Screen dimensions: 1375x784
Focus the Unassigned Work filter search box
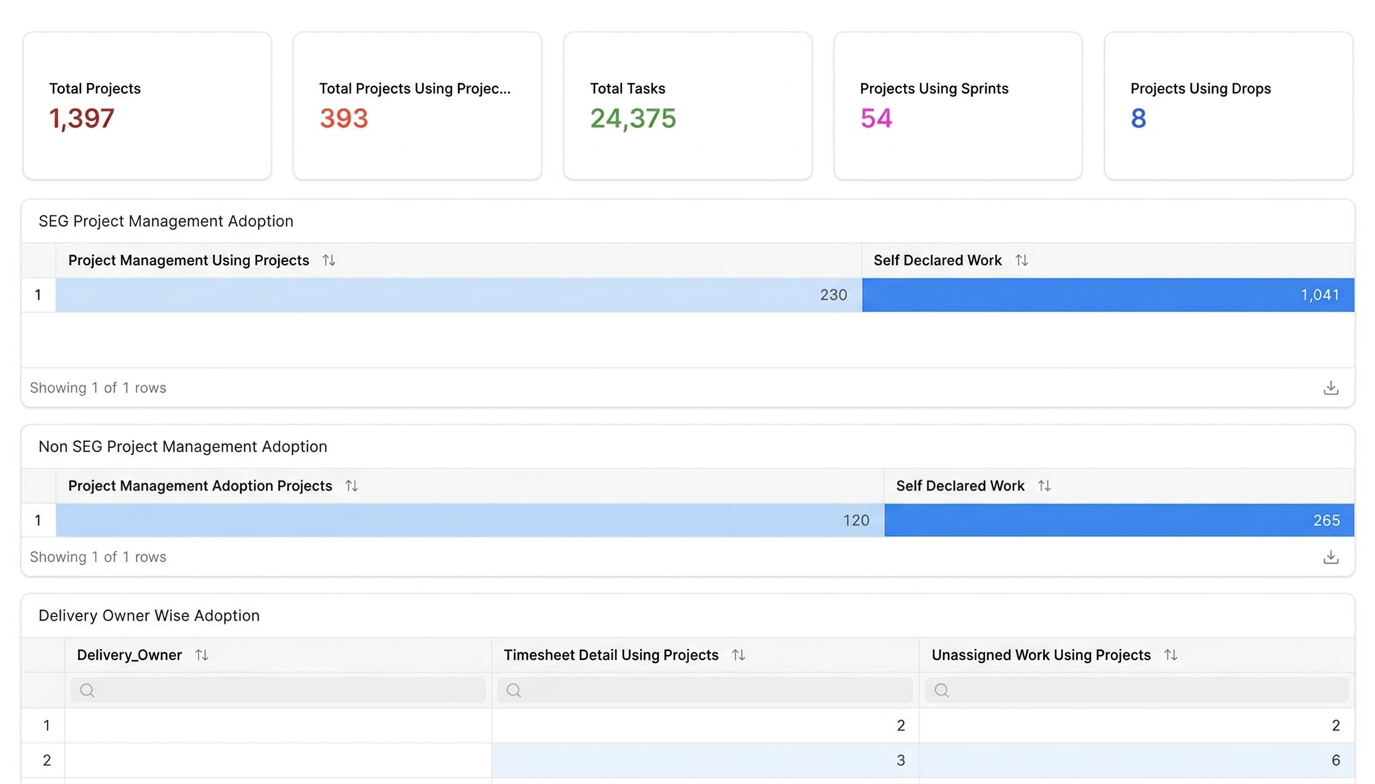(x=1137, y=690)
